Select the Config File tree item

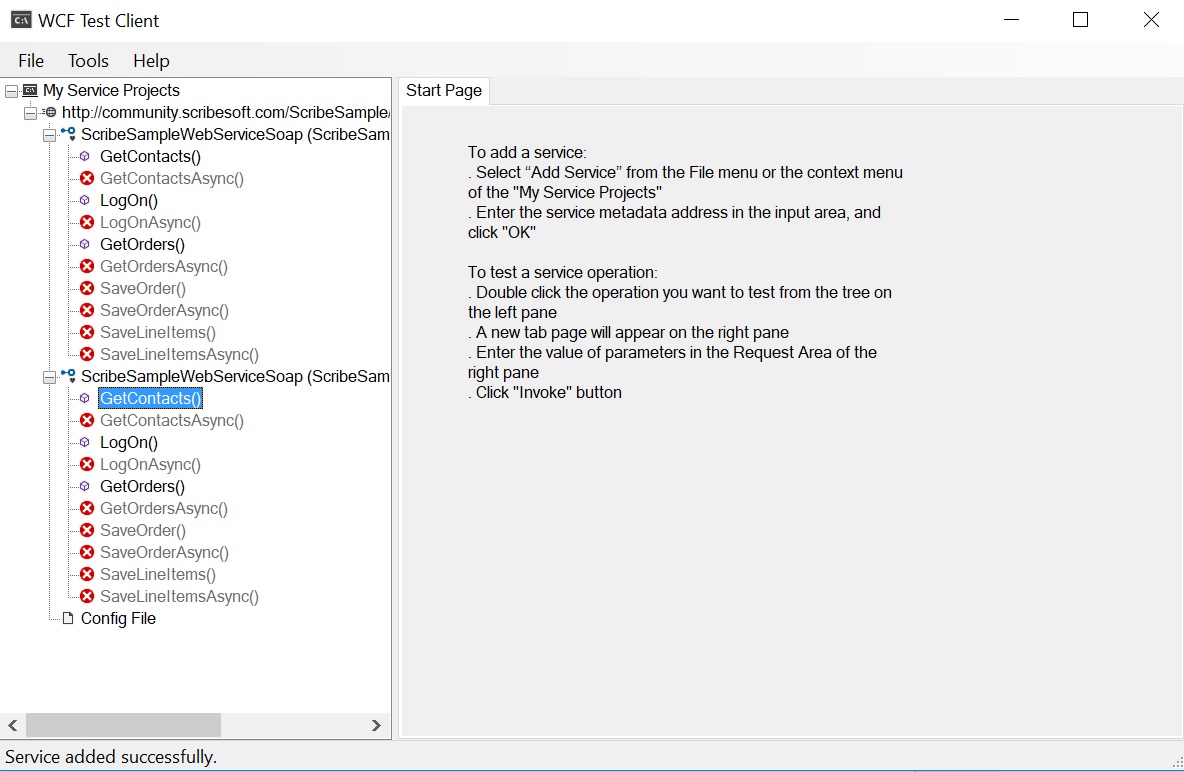(117, 618)
